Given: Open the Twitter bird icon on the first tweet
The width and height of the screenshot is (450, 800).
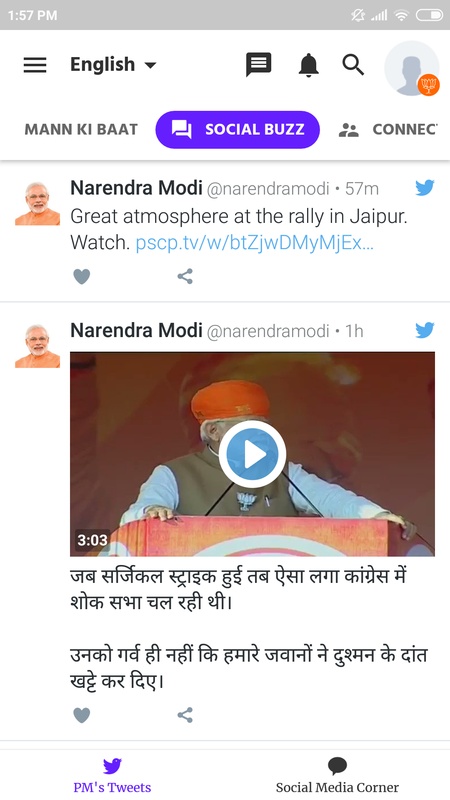Looking at the screenshot, I should (x=424, y=188).
